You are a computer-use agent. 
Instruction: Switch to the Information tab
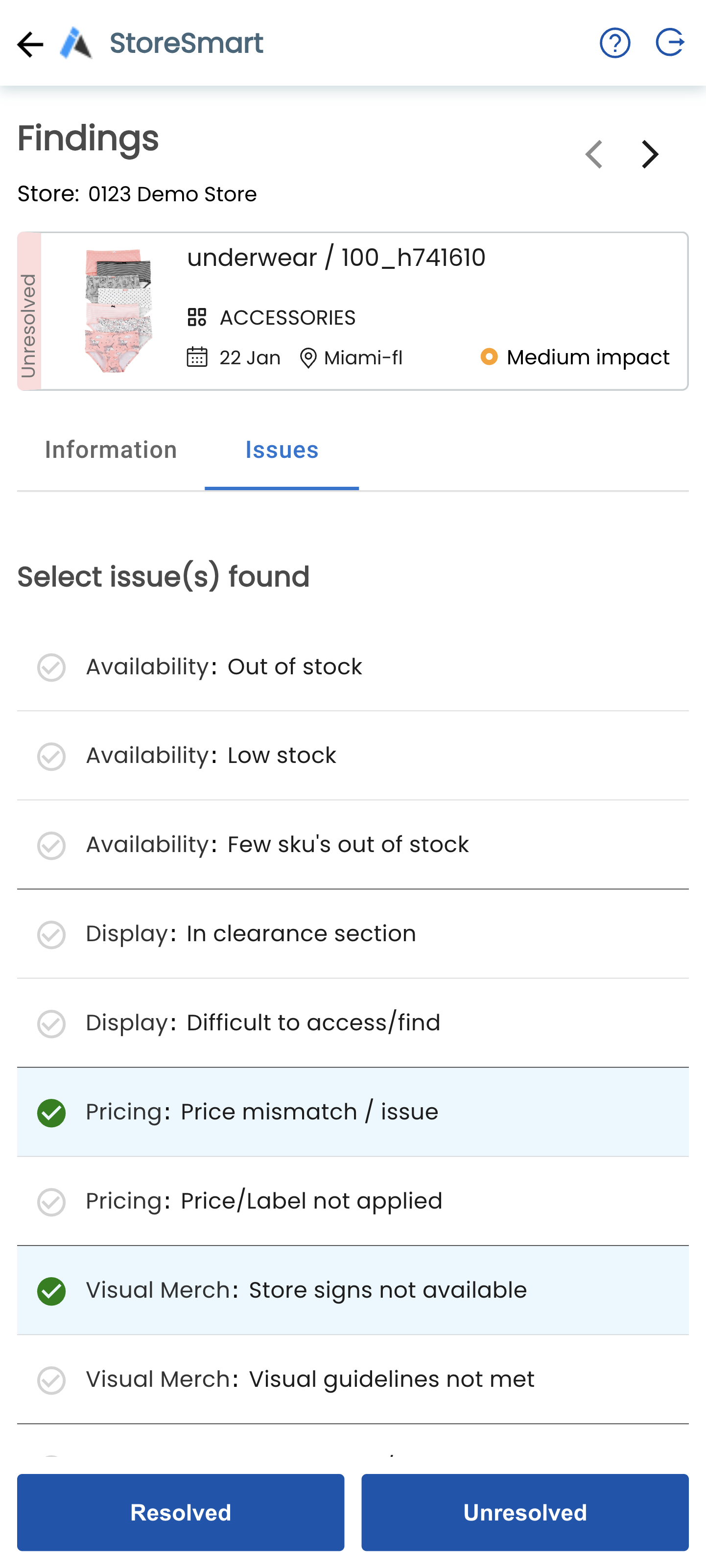tap(111, 451)
